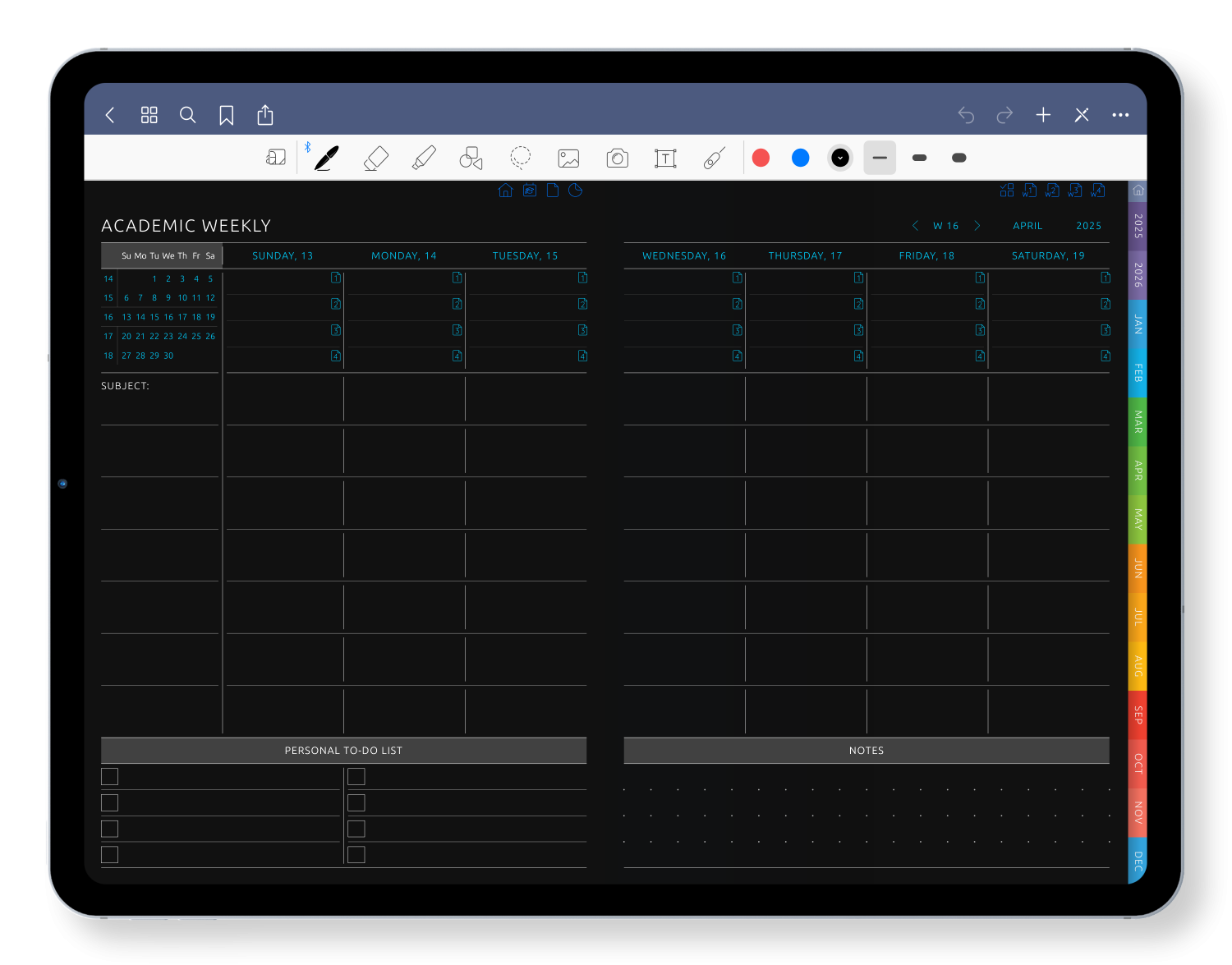Select the Laser pointer tool
The width and height of the screenshot is (1232, 965).
point(715,158)
